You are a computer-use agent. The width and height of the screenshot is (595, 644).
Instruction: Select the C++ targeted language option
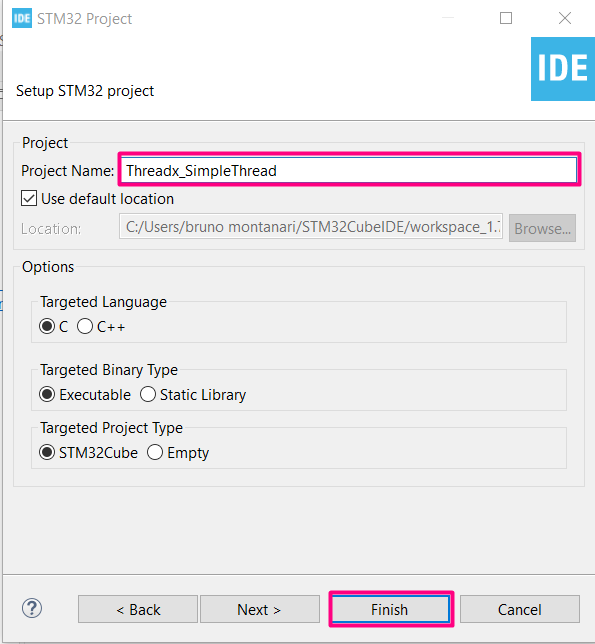tap(85, 327)
